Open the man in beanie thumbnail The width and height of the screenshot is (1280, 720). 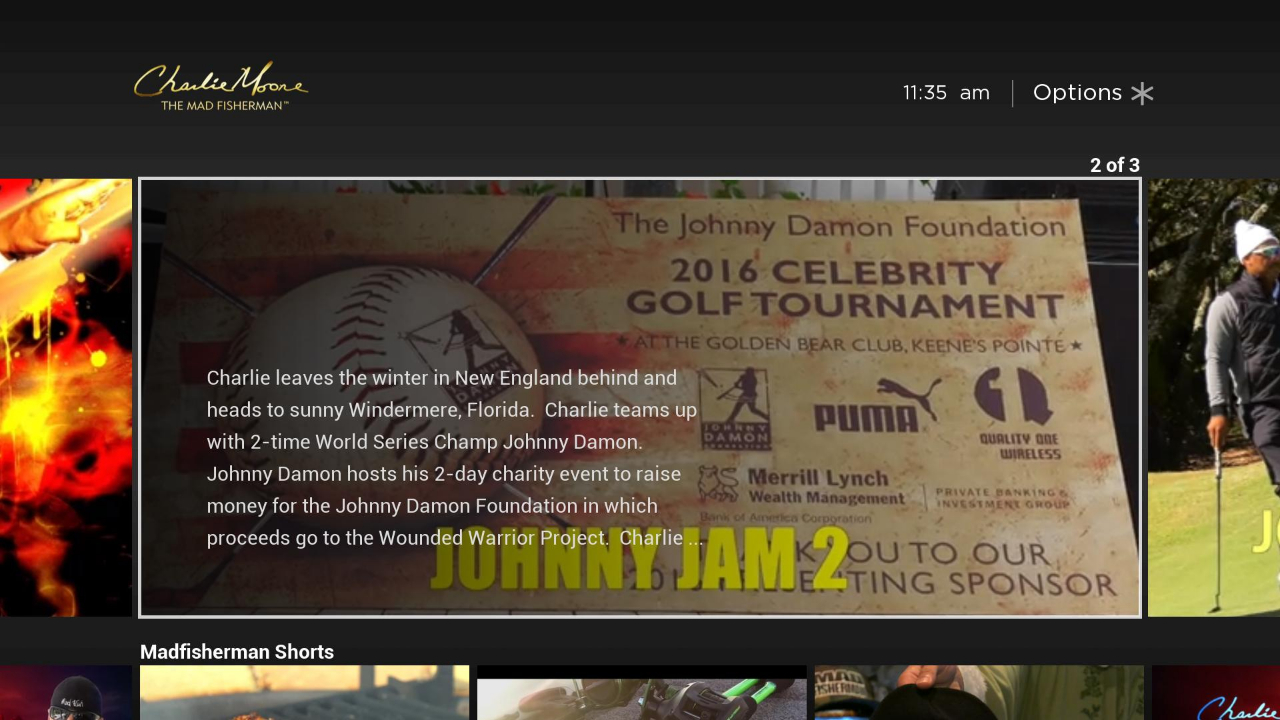(65, 693)
